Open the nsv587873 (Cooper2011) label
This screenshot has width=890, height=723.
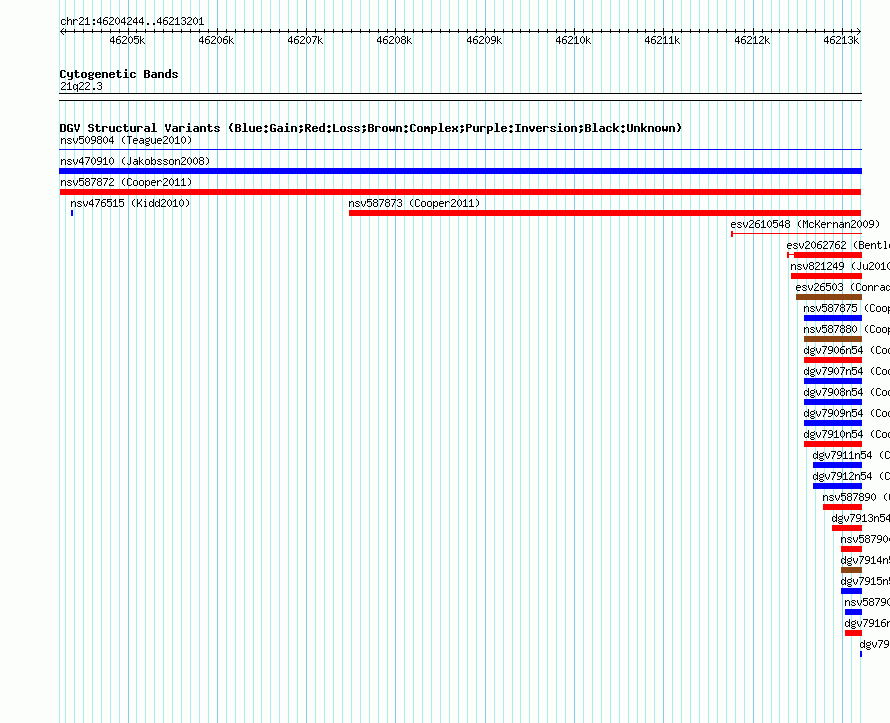coord(414,203)
